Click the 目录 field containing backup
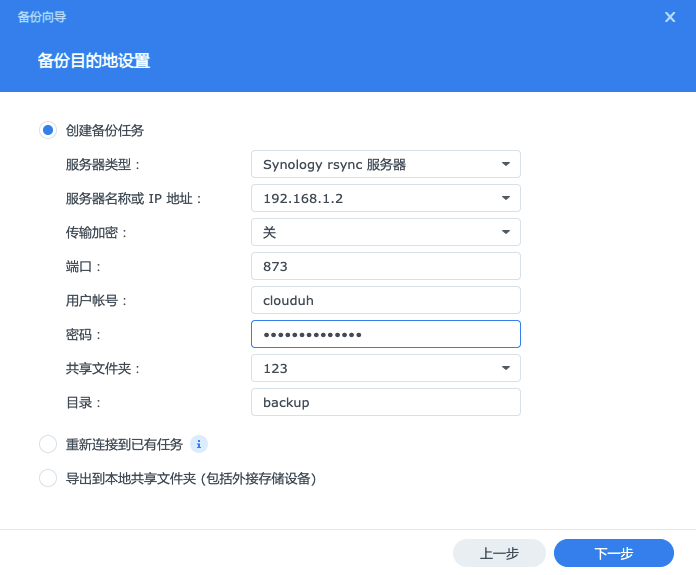This screenshot has width=696, height=575. click(x=385, y=402)
